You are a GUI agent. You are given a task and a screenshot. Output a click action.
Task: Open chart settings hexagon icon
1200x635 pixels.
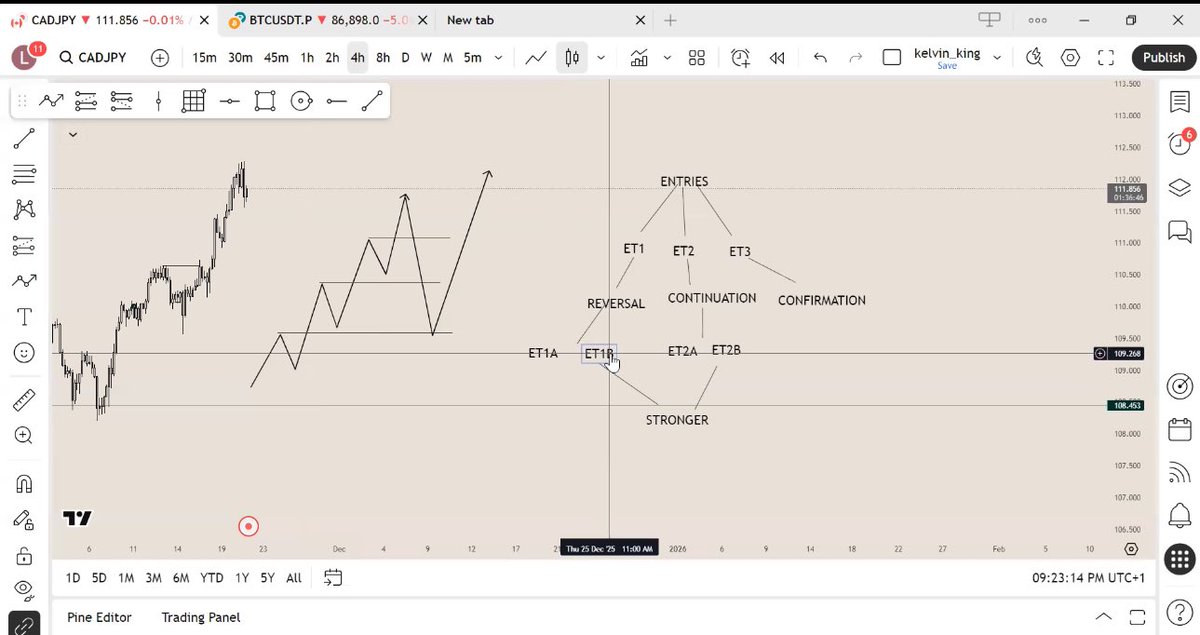tap(1070, 58)
